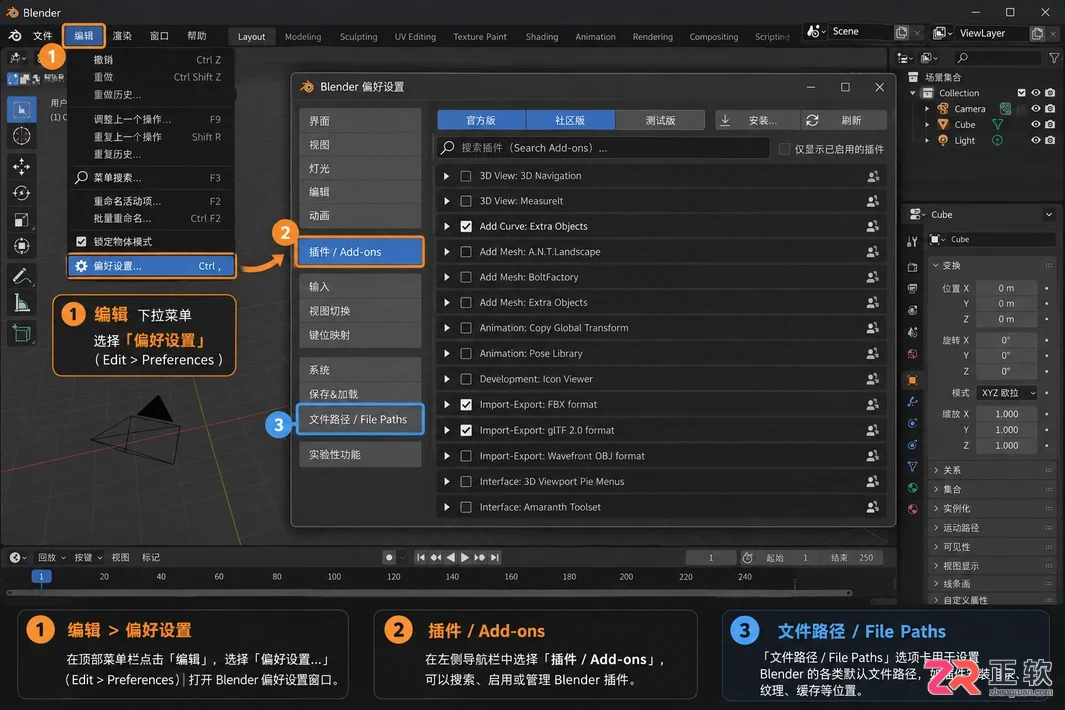Toggle auto keying record button
This screenshot has height=710, width=1065.
coord(389,557)
